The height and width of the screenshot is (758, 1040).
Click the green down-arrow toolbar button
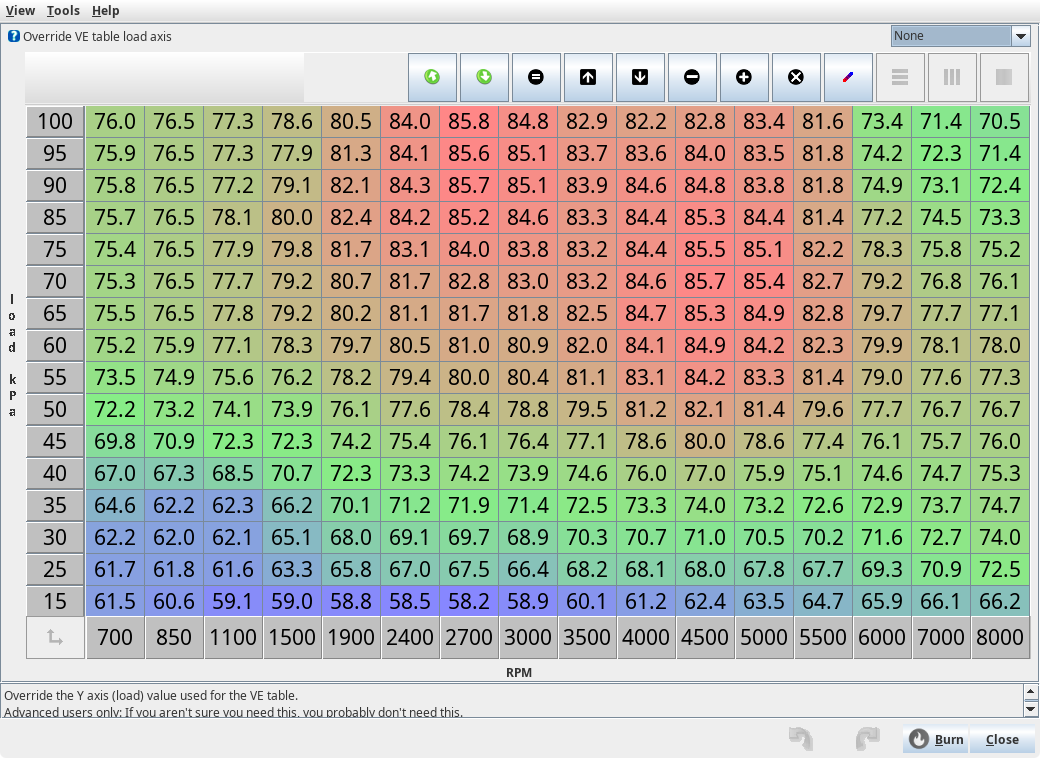point(484,77)
